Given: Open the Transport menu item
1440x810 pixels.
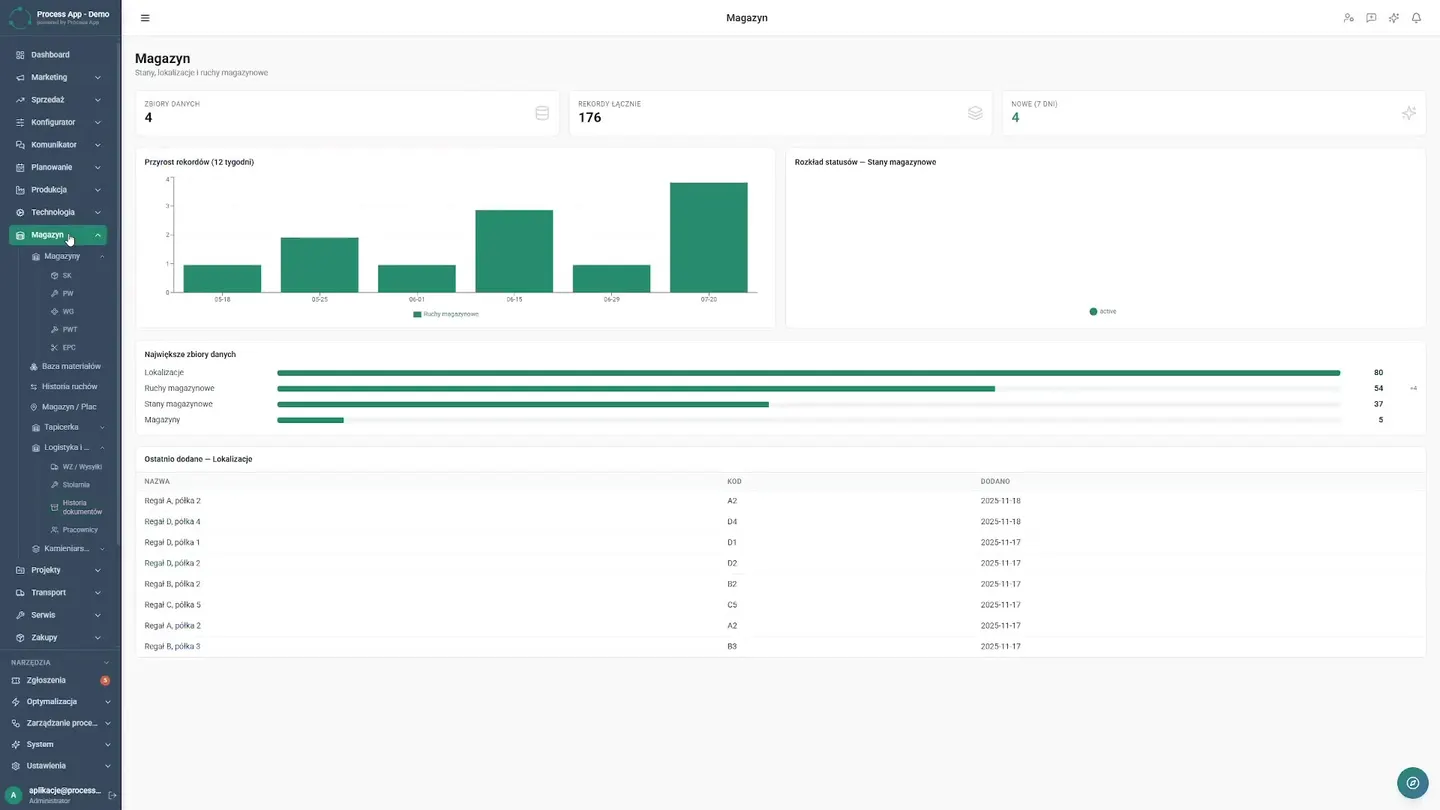Looking at the screenshot, I should pyautogui.click(x=58, y=592).
